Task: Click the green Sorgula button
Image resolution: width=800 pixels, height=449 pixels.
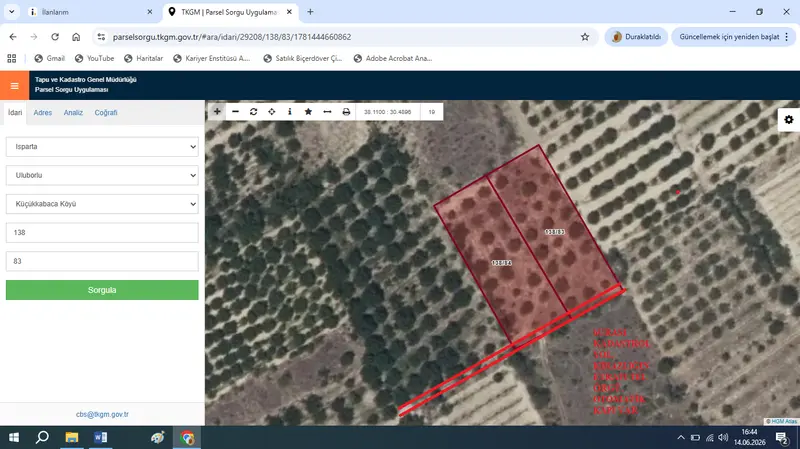Action: tap(102, 290)
